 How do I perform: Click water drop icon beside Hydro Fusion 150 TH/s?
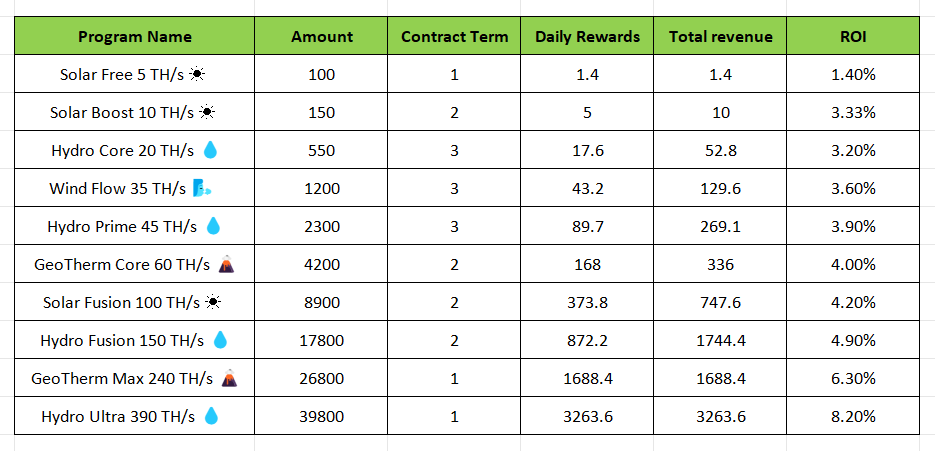220,340
